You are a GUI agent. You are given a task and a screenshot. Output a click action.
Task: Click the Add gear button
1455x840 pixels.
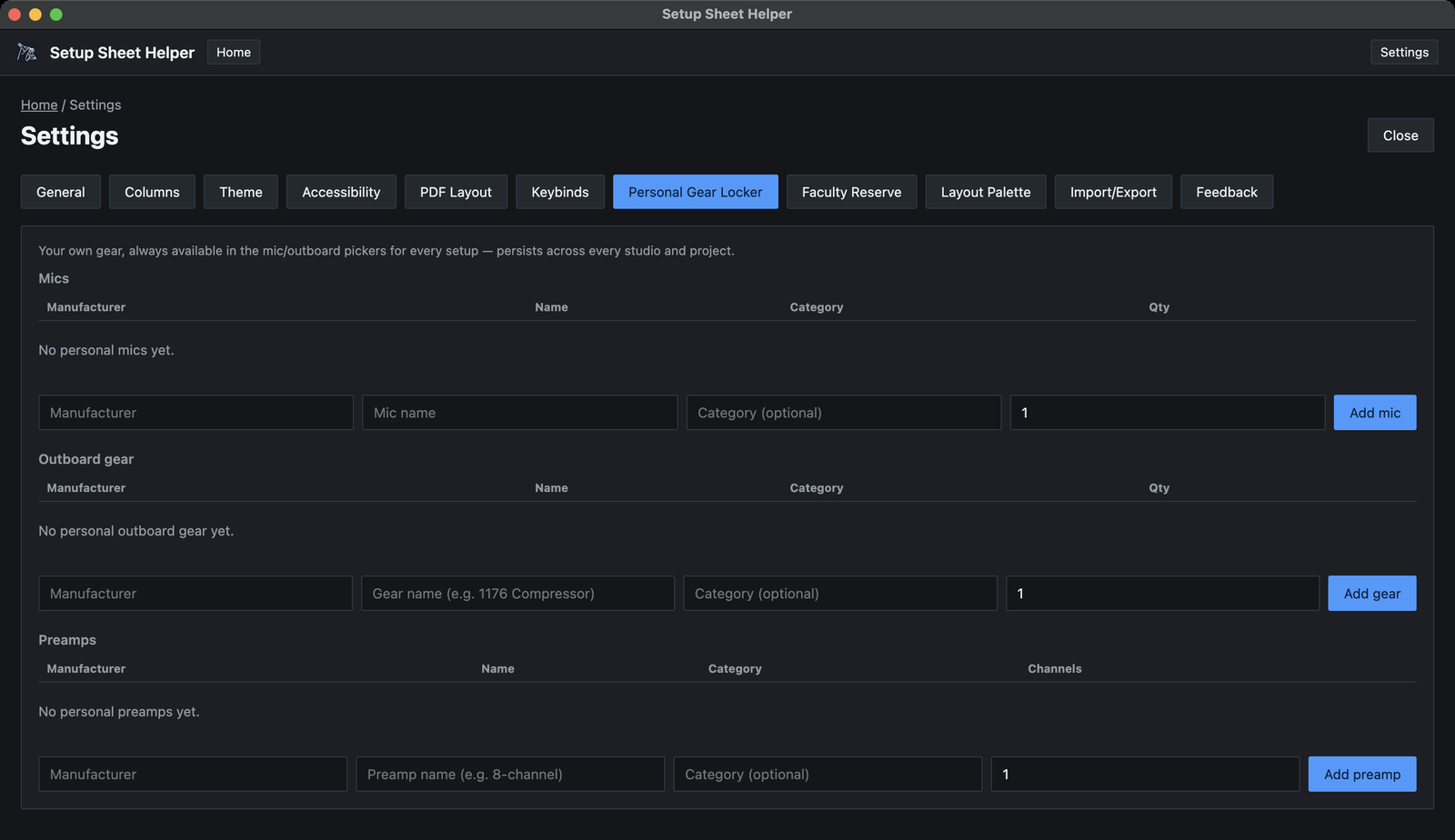click(x=1372, y=594)
